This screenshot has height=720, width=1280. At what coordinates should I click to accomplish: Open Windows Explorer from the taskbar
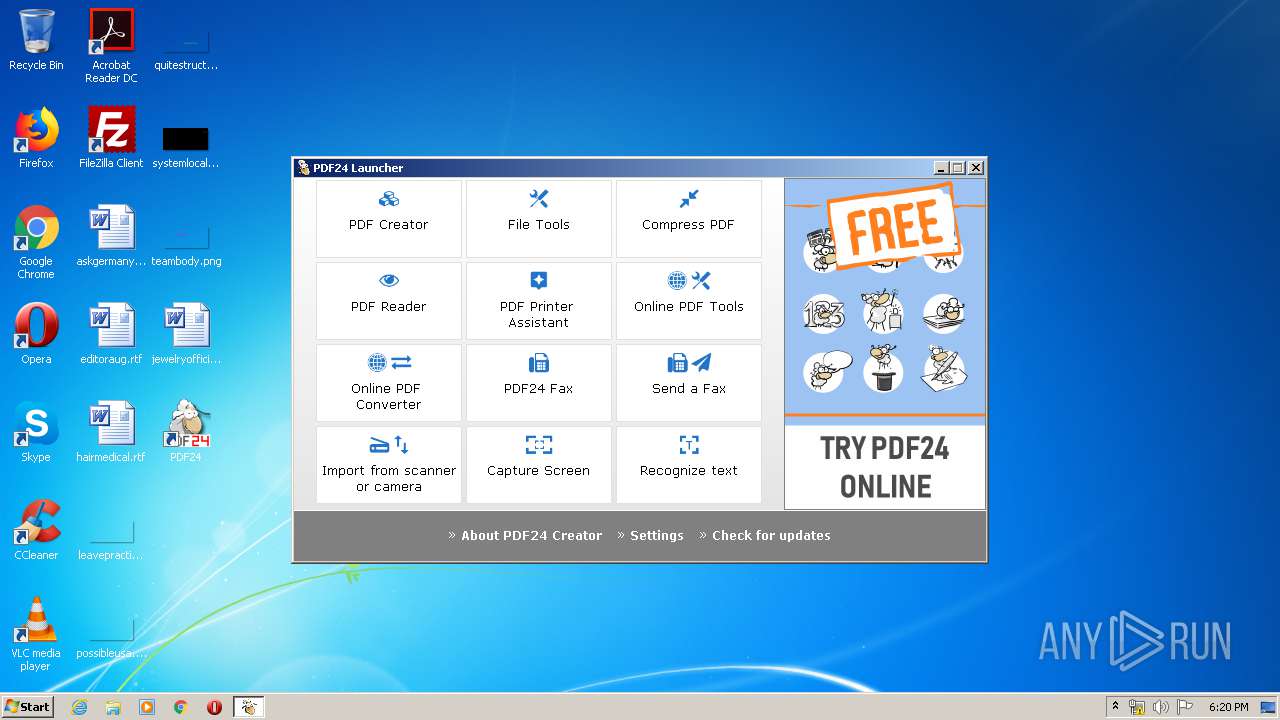pyautogui.click(x=113, y=707)
